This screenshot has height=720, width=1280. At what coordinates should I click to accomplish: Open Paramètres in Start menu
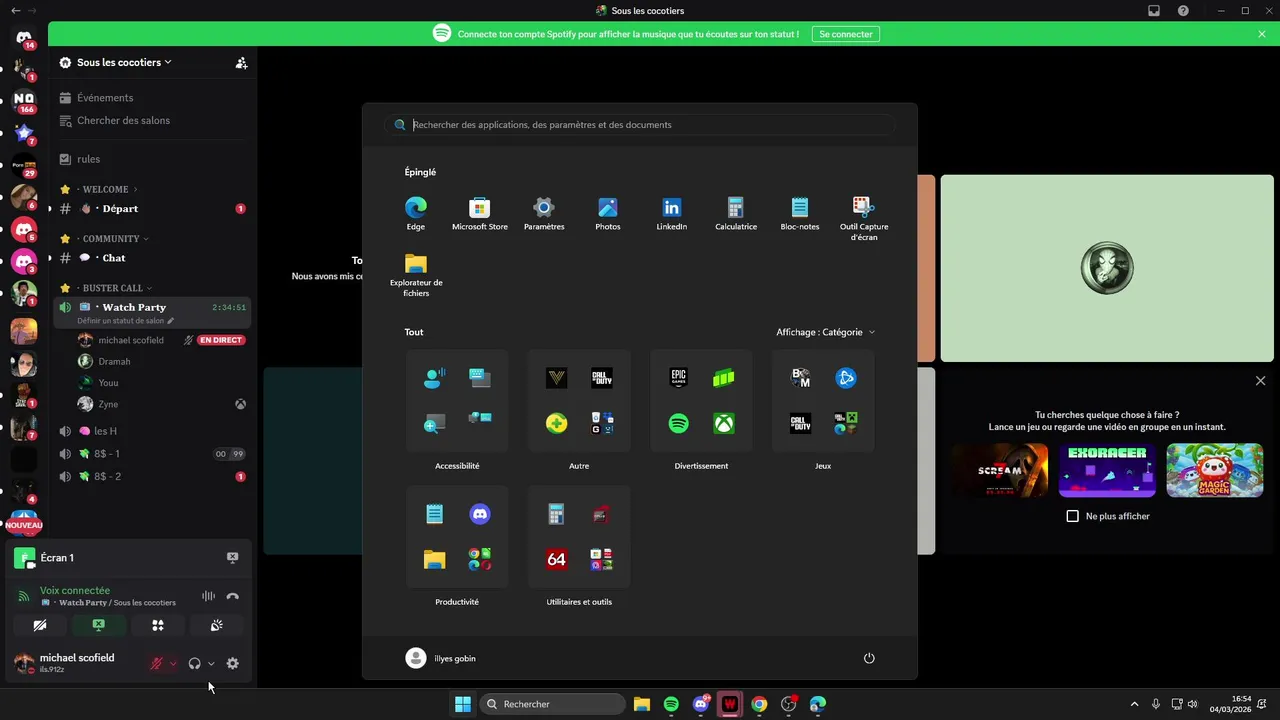[544, 213]
